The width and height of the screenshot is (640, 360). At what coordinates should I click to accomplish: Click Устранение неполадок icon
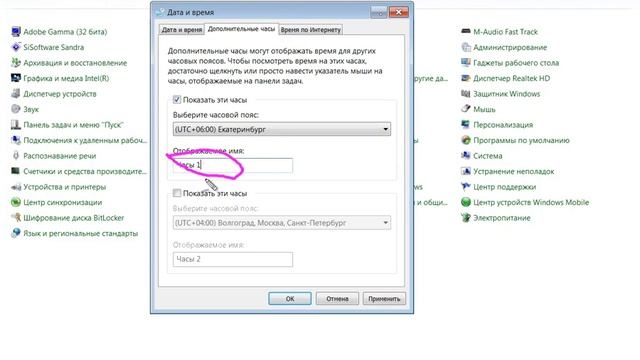466,171
